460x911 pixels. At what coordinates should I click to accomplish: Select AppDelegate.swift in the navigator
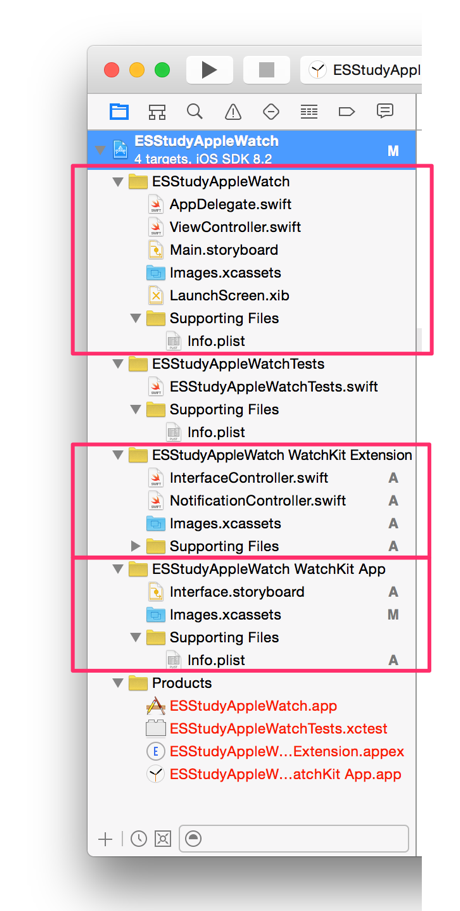pyautogui.click(x=230, y=205)
